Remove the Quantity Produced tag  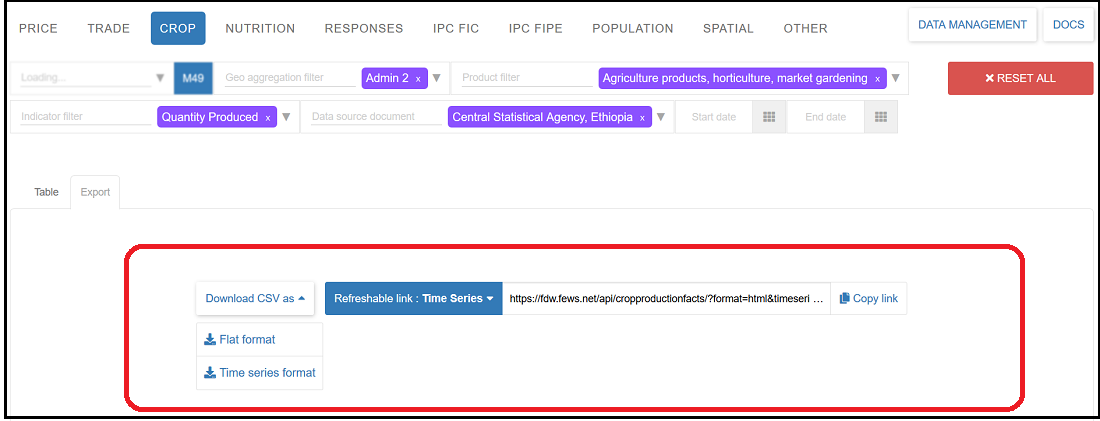point(268,118)
